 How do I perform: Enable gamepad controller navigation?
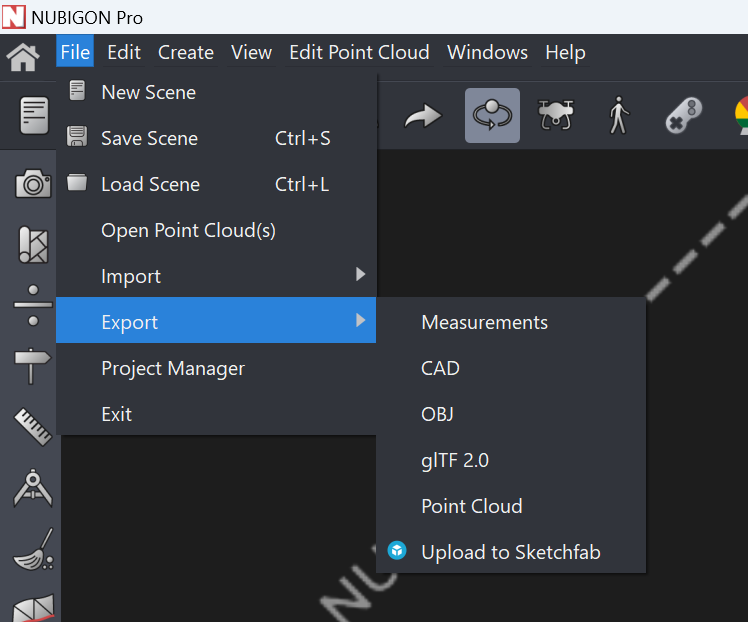click(x=684, y=115)
